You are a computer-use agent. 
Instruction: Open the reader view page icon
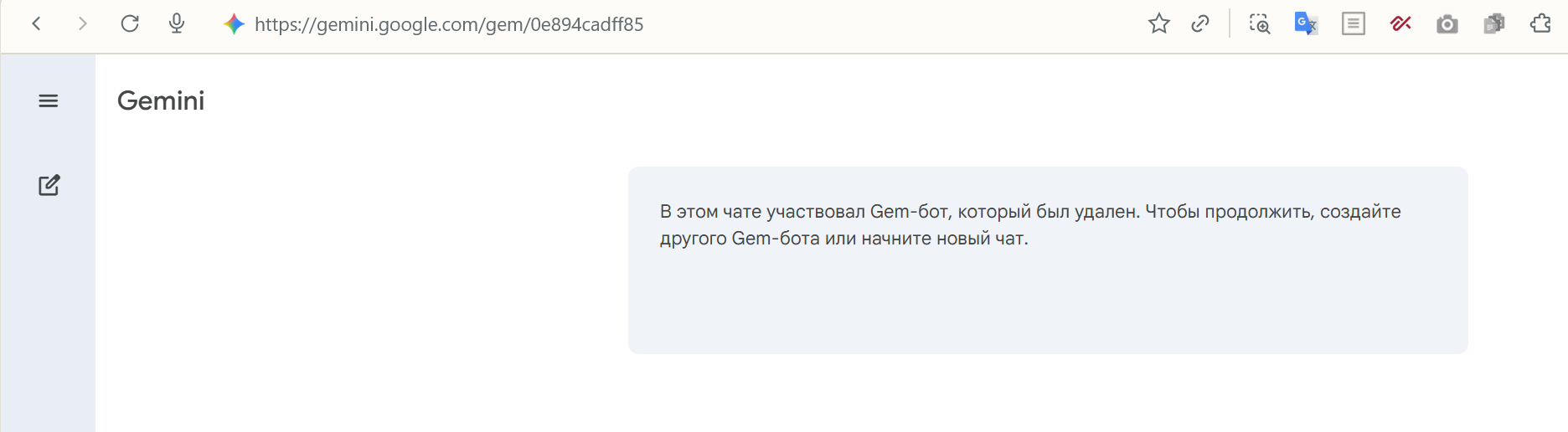point(1354,24)
